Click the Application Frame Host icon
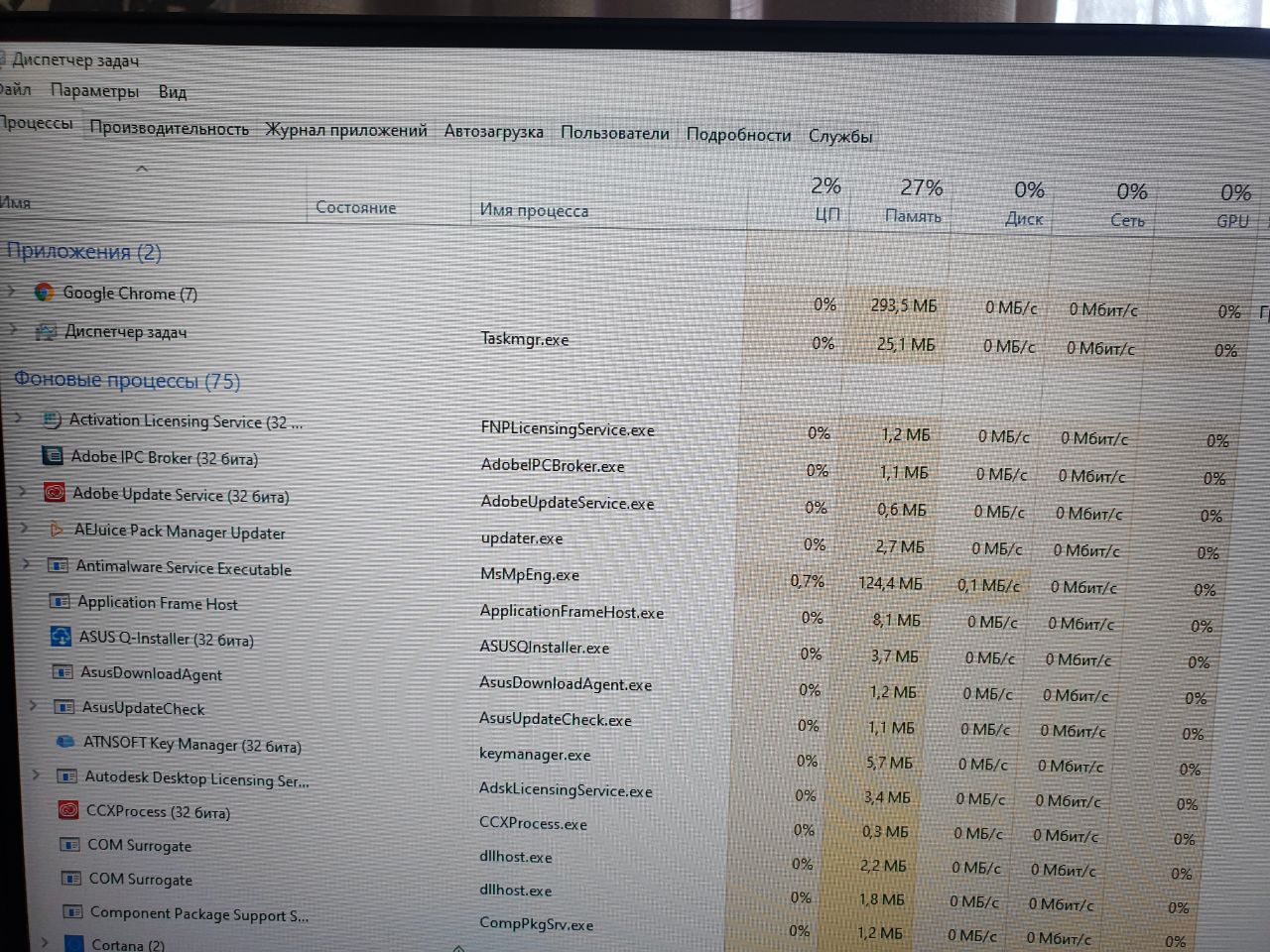Viewport: 1270px width, 952px height. (60, 601)
